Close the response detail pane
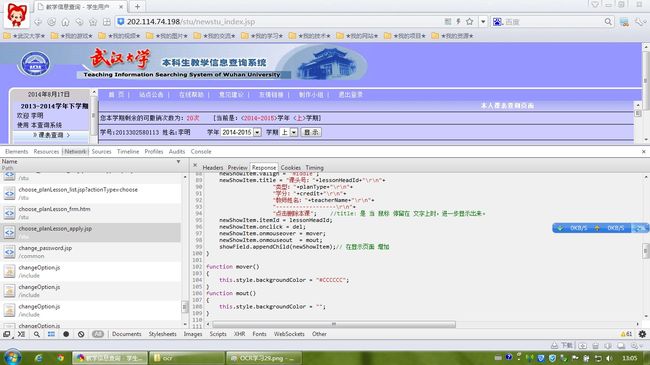 [x=195, y=165]
